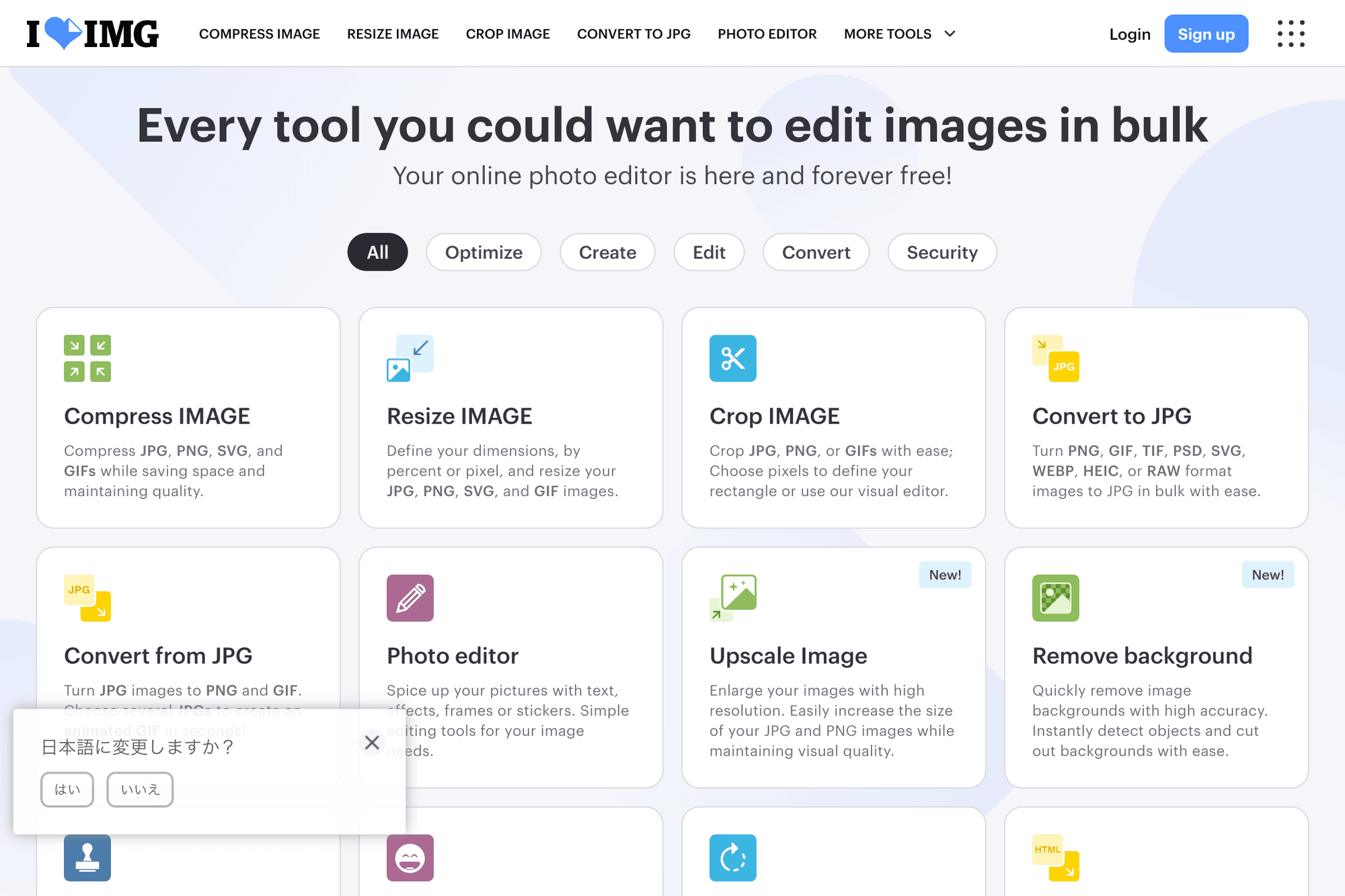Select the Security filter tab
1345x896 pixels.
click(942, 252)
